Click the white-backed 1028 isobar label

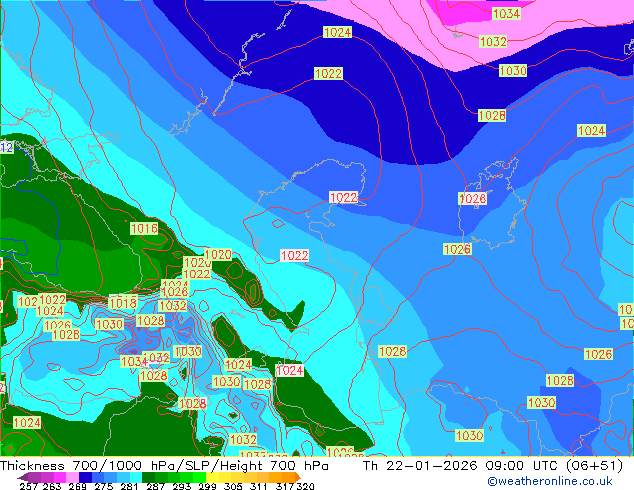[x=473, y=198]
